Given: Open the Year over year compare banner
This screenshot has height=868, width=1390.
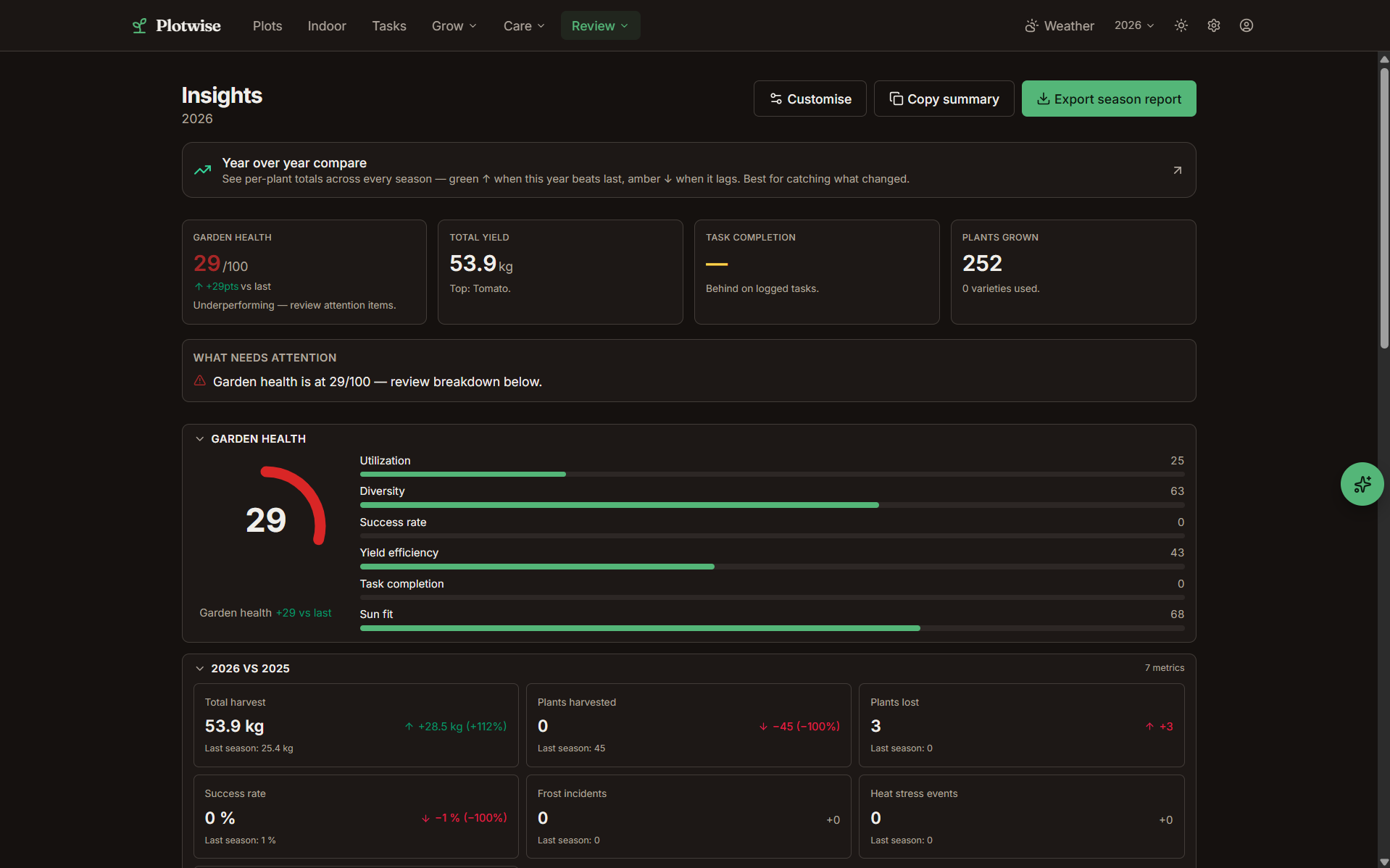Looking at the screenshot, I should point(688,170).
